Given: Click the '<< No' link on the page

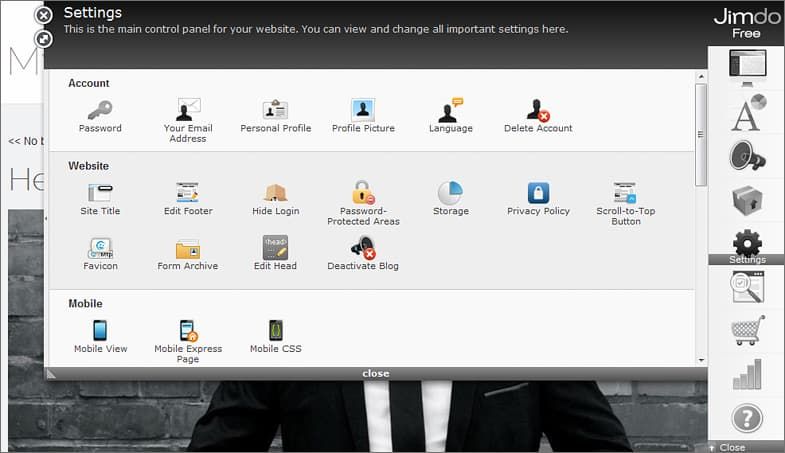Looking at the screenshot, I should tap(26, 141).
